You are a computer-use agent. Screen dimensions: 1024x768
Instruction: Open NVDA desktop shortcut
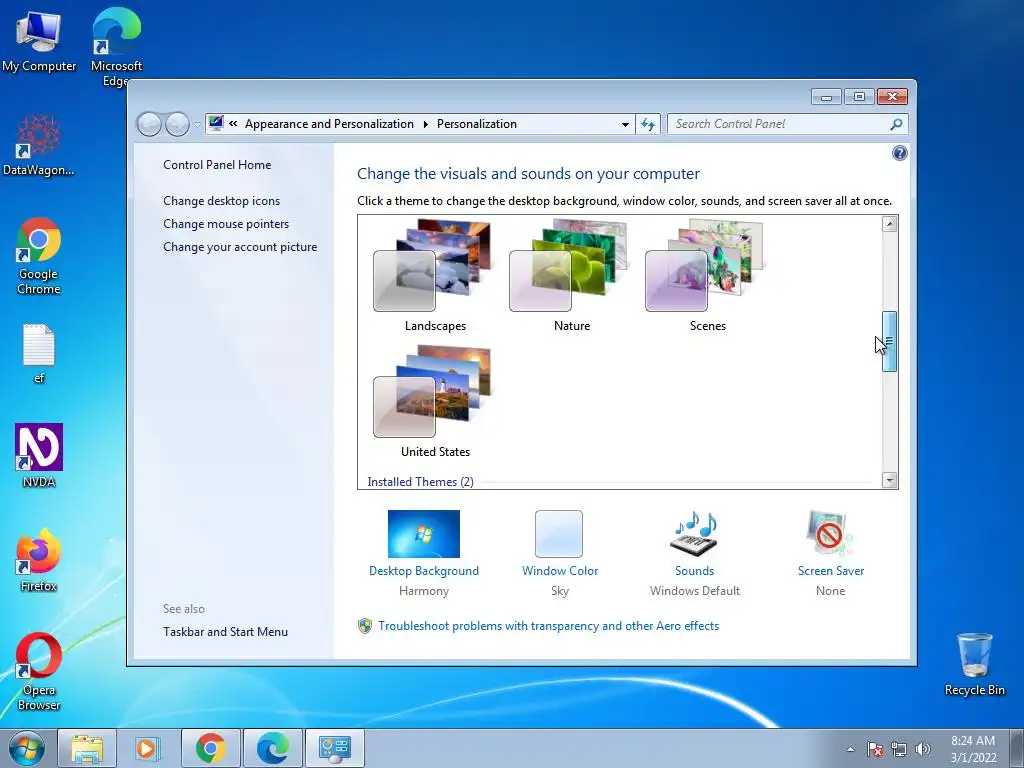click(x=39, y=455)
